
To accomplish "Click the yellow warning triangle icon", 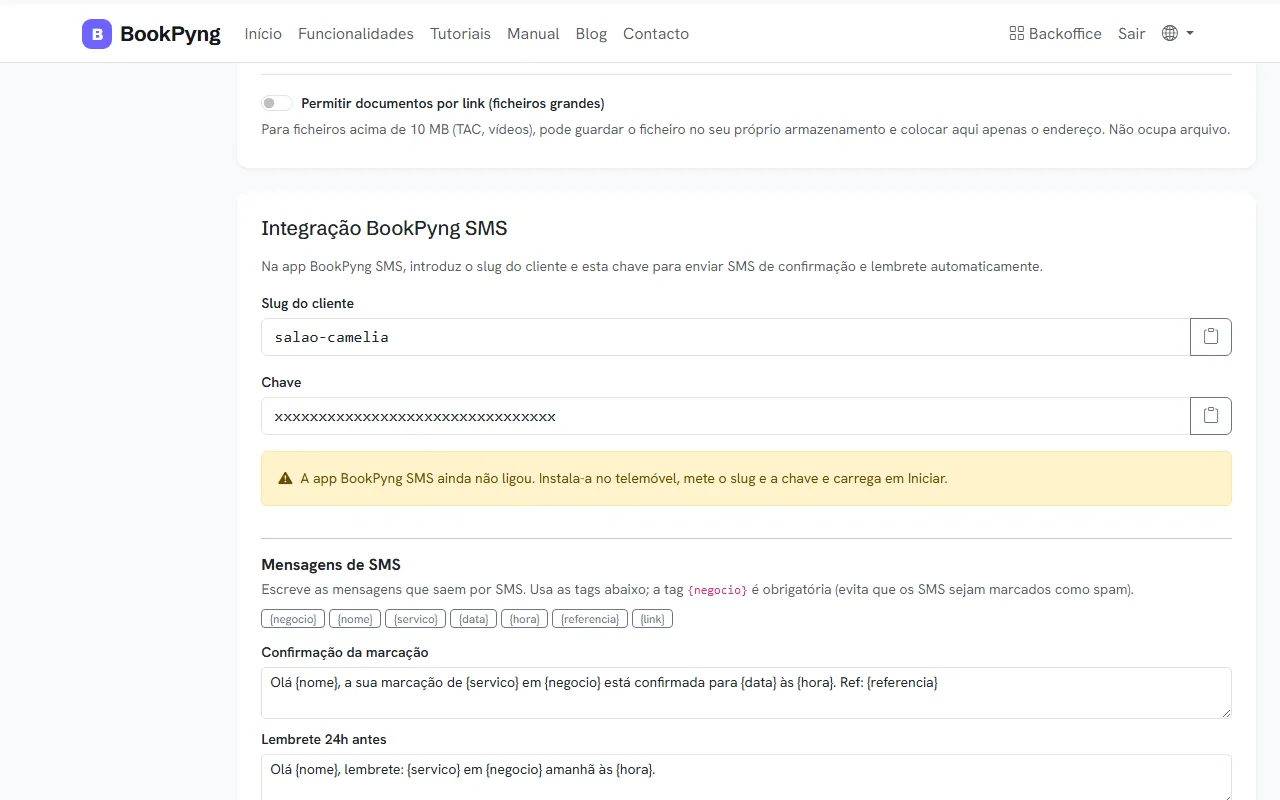I will point(285,479).
